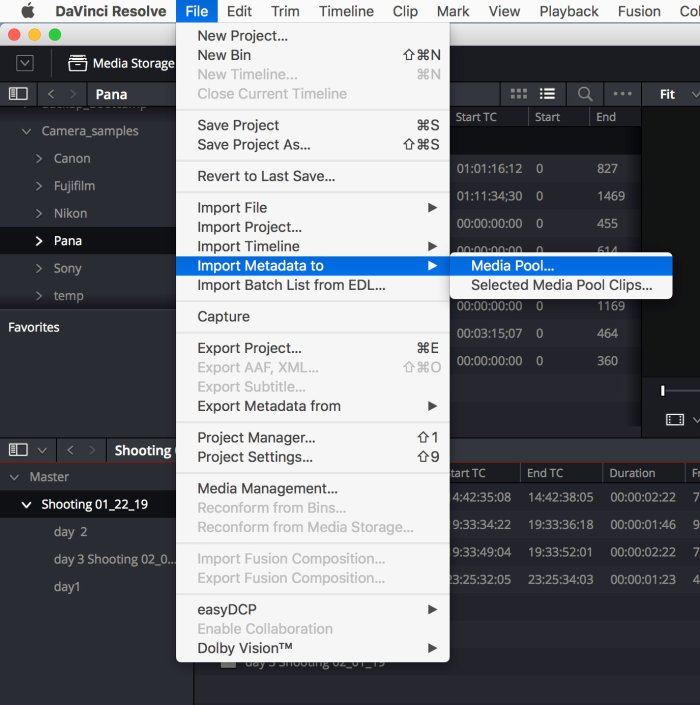Expand the Nikon folder
Viewport: 700px width, 705px height.
[39, 214]
